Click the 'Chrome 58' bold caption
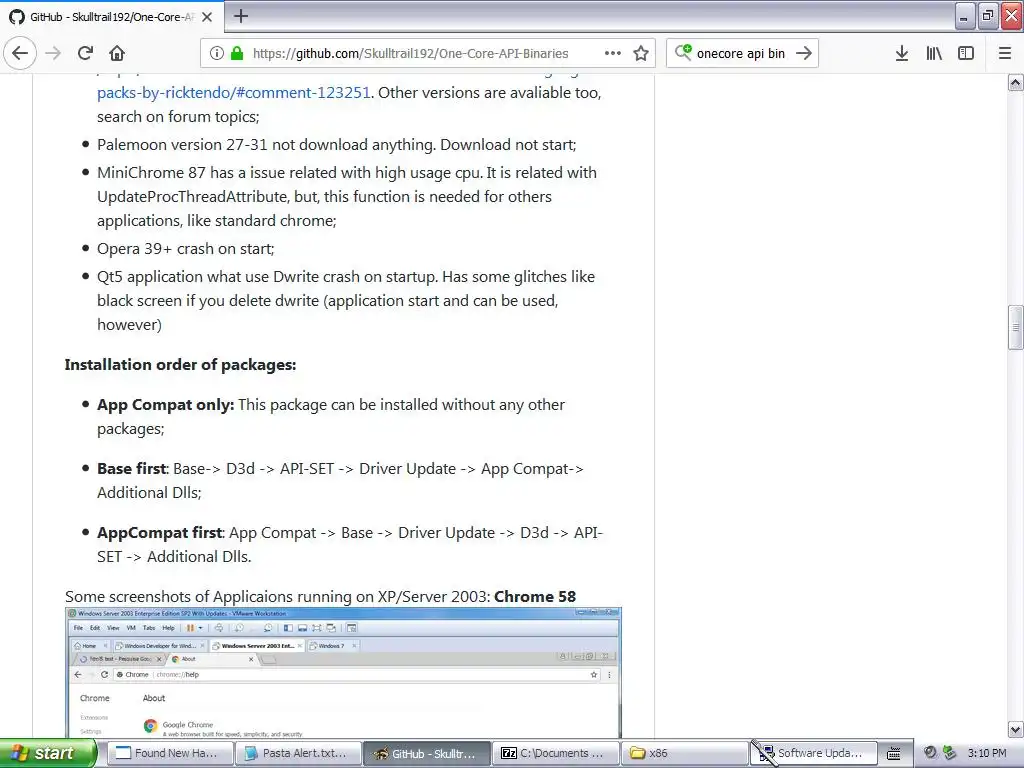Viewport: 1024px width, 768px height. tap(535, 596)
